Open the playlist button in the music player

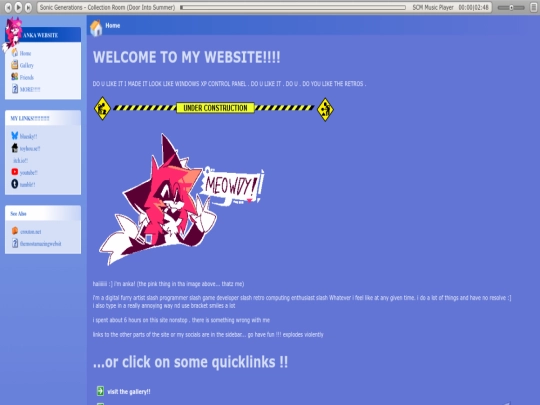pos(533,7)
